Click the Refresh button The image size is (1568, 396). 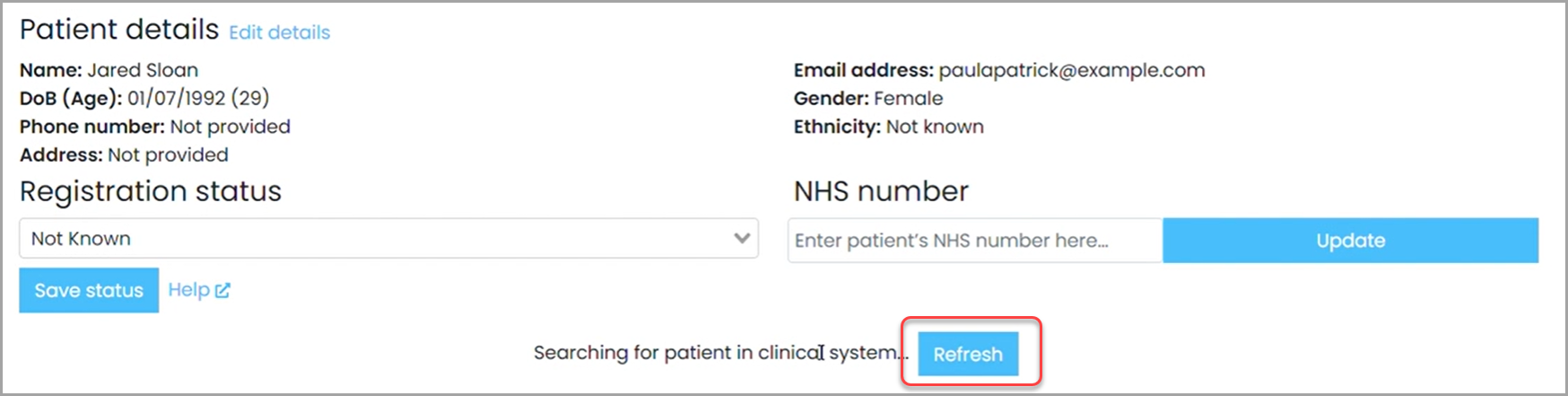pos(968,354)
